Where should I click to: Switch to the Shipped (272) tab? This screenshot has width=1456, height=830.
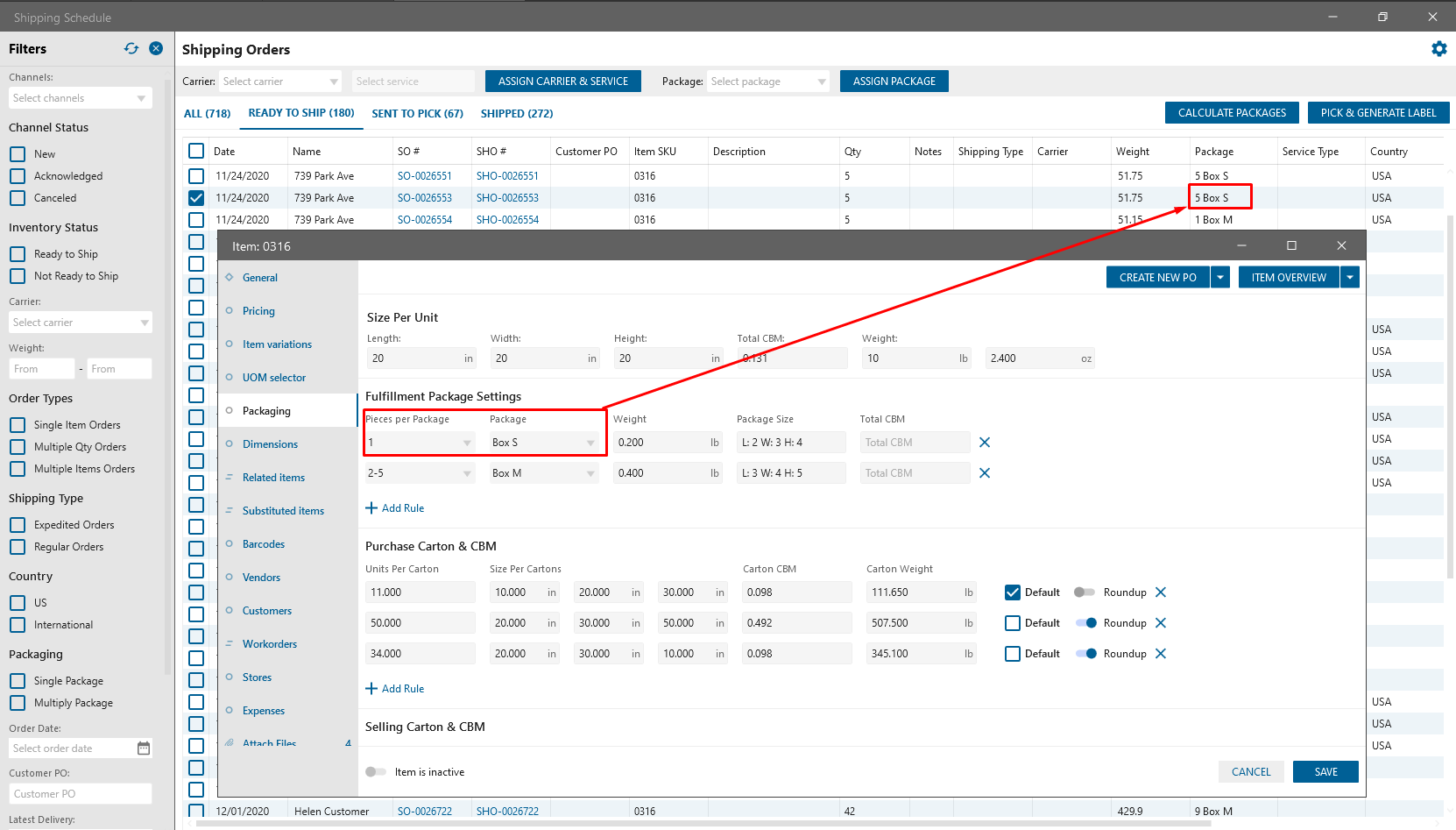[x=516, y=114]
